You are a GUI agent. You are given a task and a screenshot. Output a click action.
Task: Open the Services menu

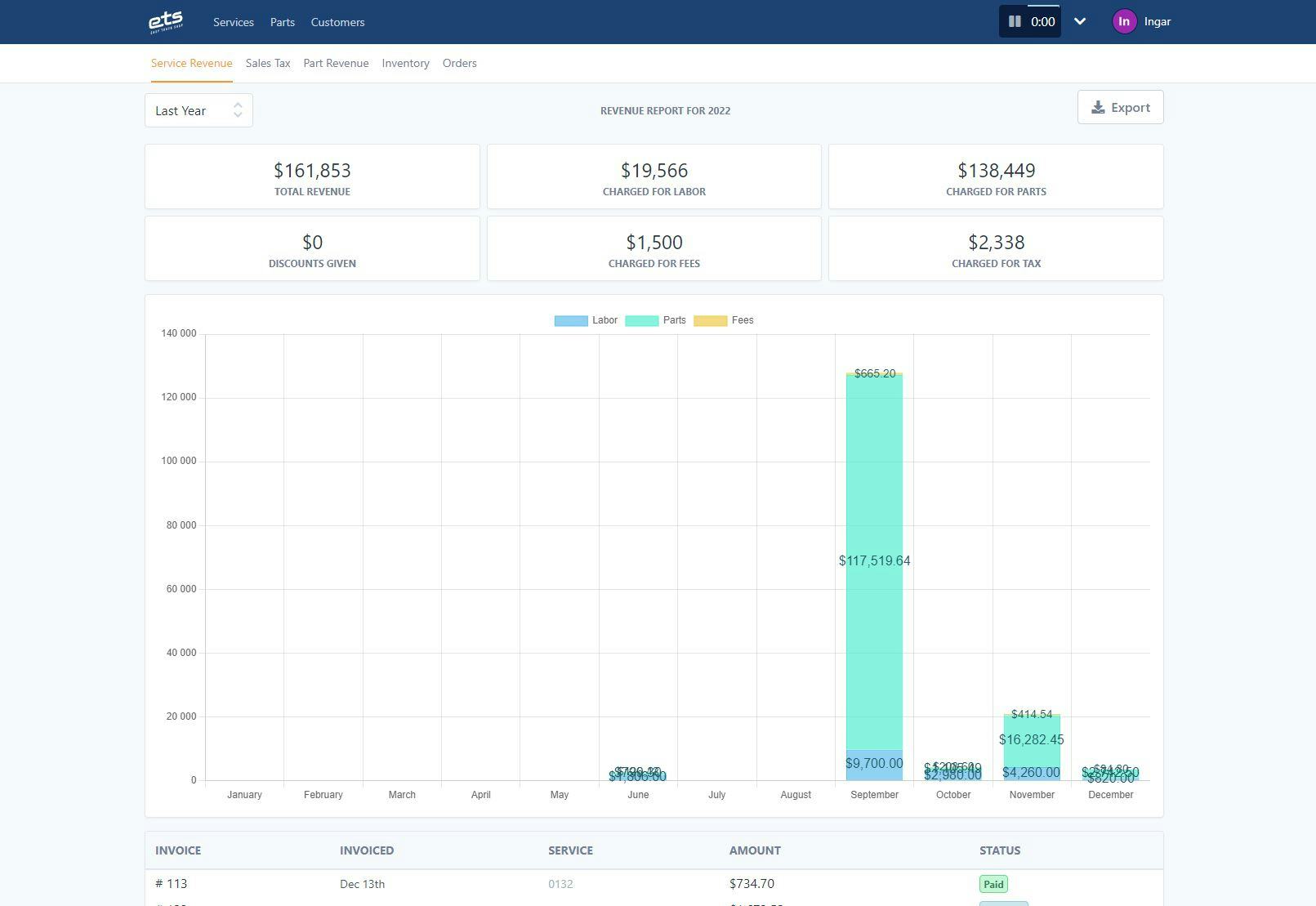pos(234,22)
